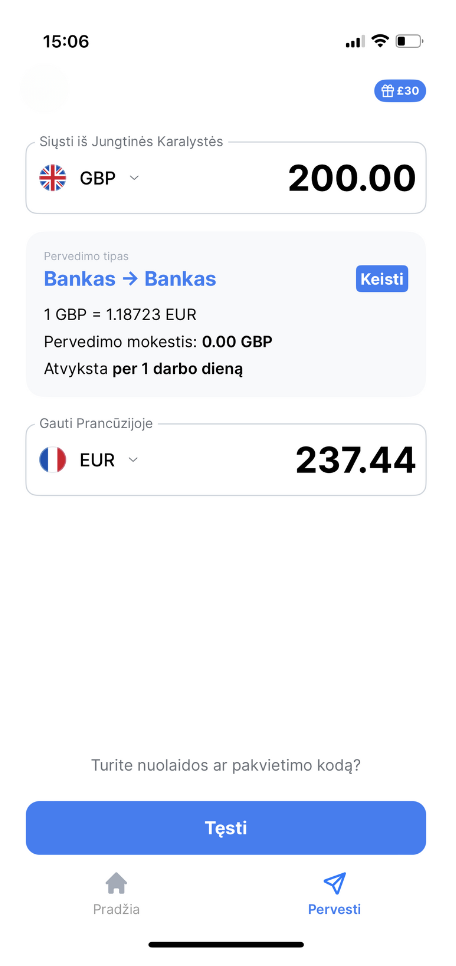The width and height of the screenshot is (456, 966).
Task: Tap the home icon in bottom bar
Action: (116, 883)
